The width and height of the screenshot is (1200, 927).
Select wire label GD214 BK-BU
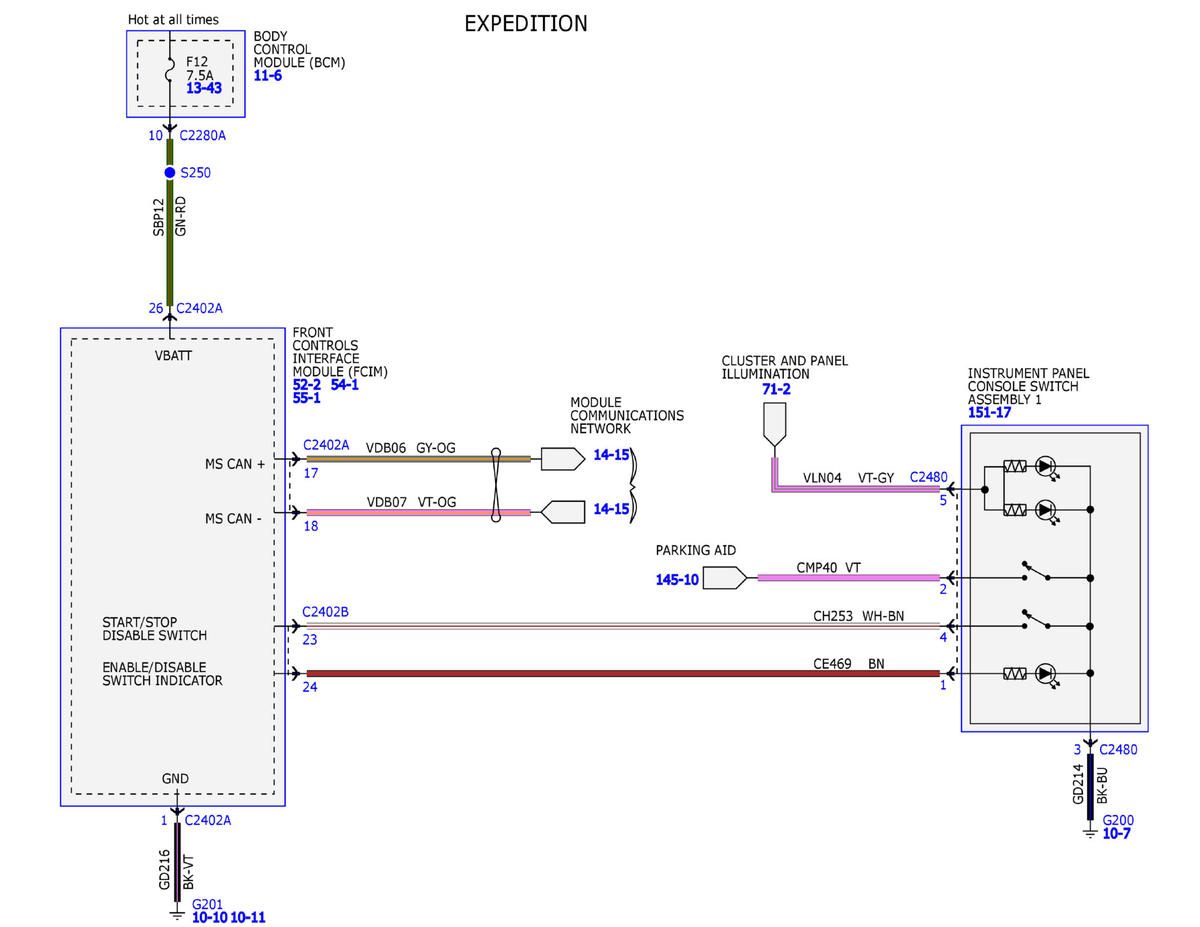pyautogui.click(x=1089, y=786)
